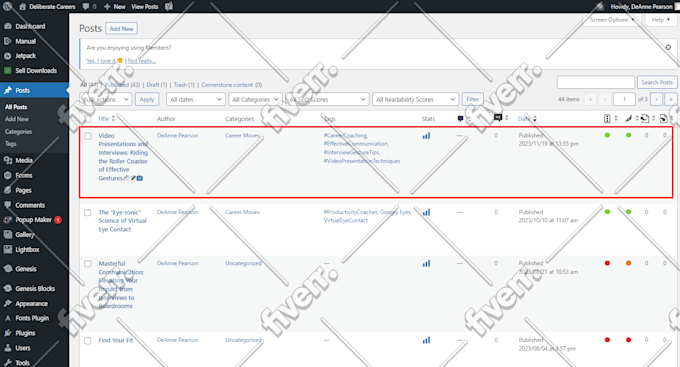This screenshot has height=367, width=680.
Task: Expand Help panel
Action: pyautogui.click(x=660, y=20)
